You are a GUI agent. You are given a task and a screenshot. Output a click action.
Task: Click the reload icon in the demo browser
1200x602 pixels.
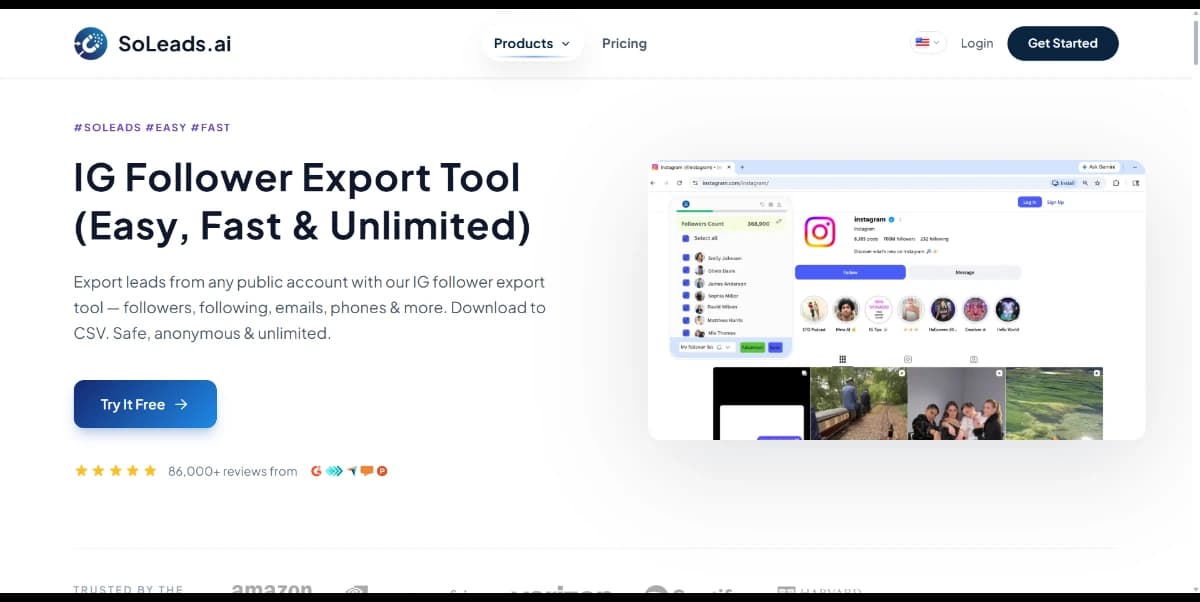pos(679,183)
